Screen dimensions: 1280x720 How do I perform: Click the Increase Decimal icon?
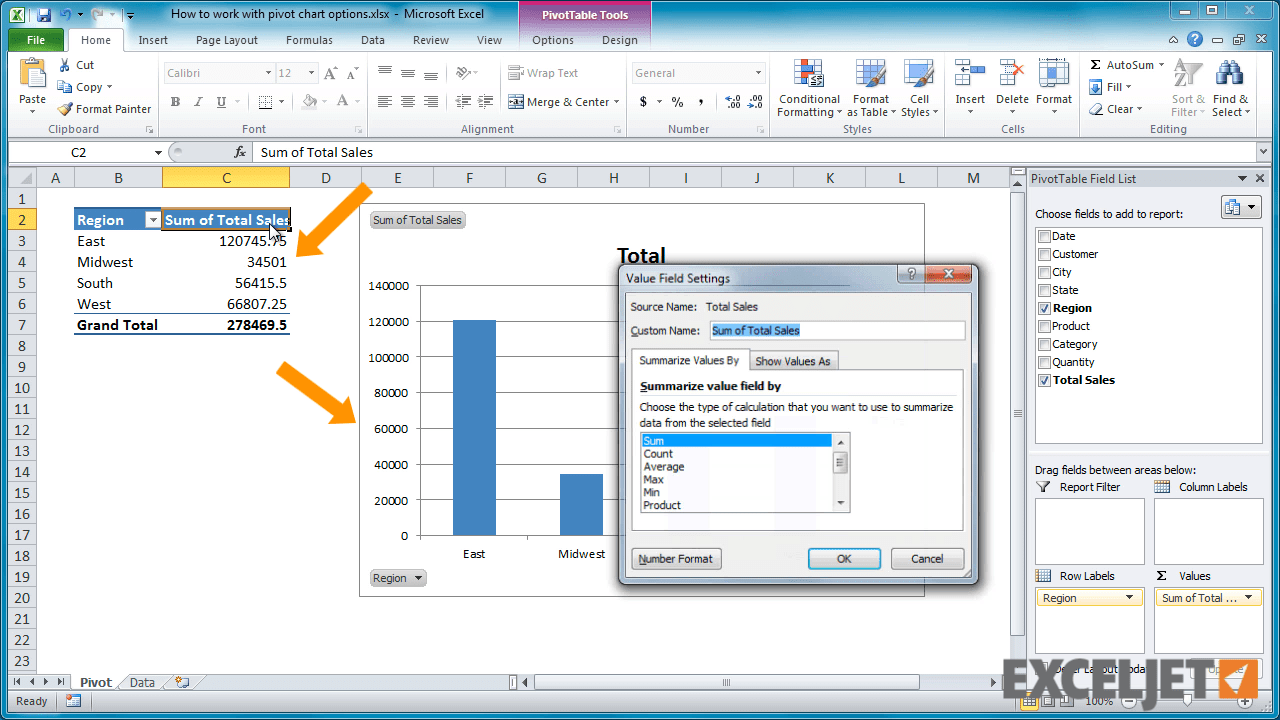(730, 103)
